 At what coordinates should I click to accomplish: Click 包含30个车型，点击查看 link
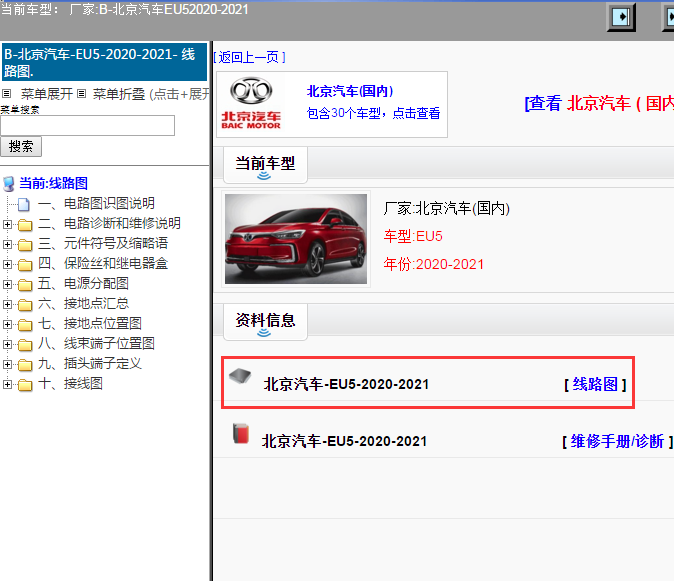point(373,113)
